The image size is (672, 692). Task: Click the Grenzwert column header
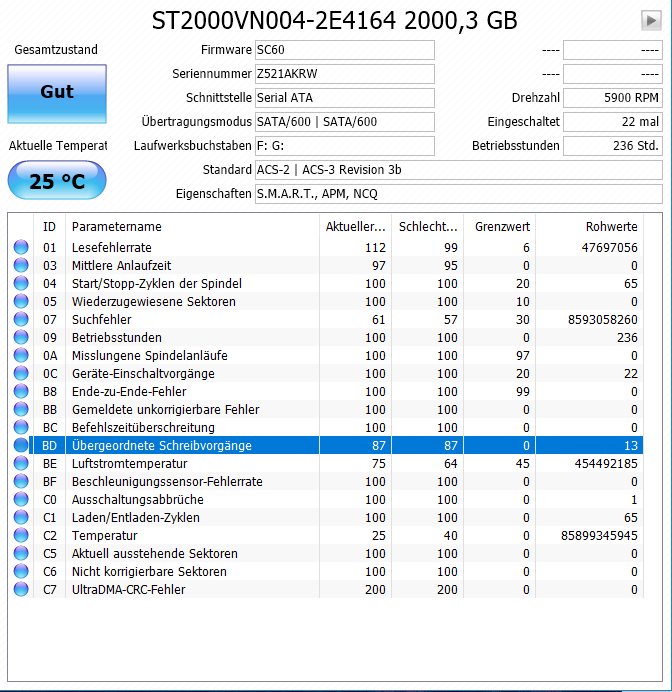[500, 227]
